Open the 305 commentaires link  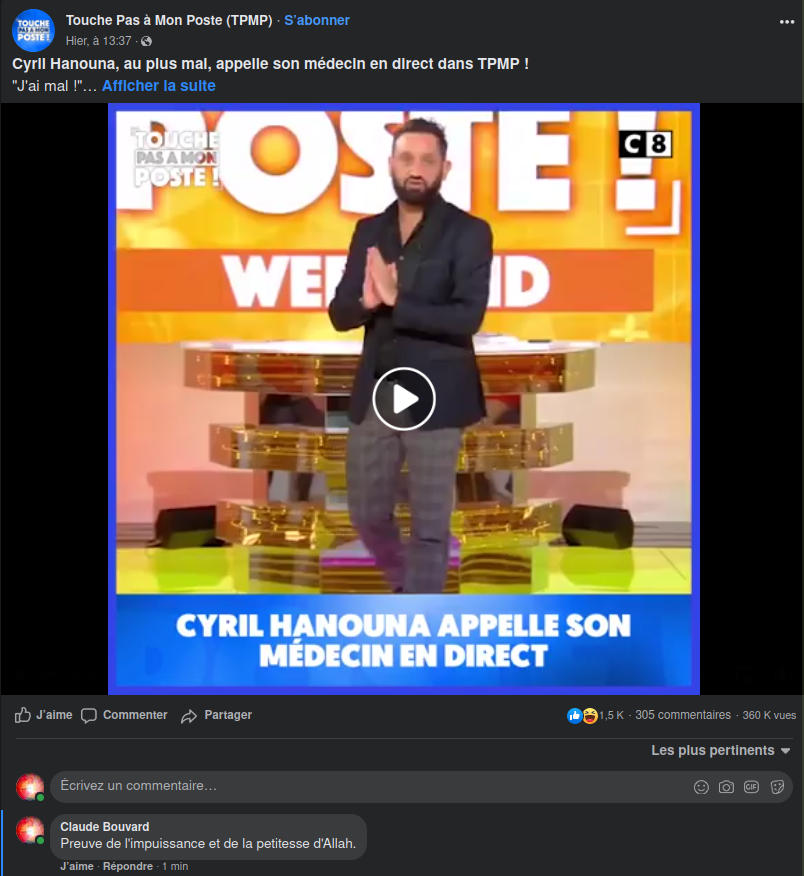683,715
